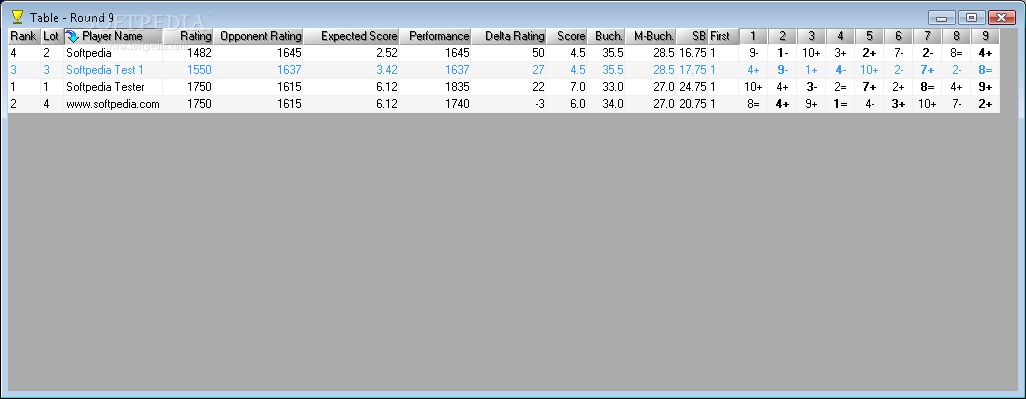This screenshot has width=1026, height=399.
Task: Select round 3 column header
Action: (811, 37)
